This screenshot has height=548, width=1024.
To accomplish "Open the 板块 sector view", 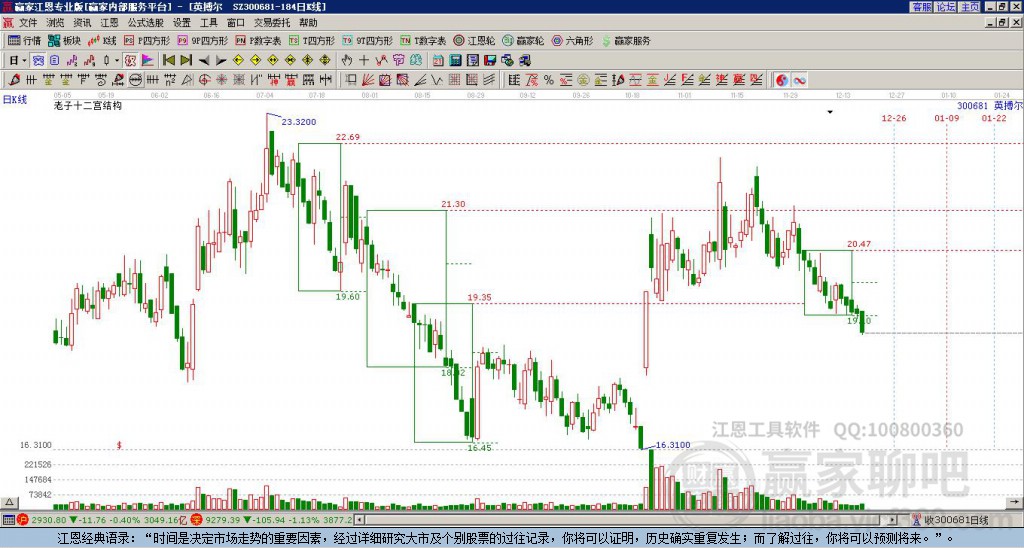I will [x=64, y=40].
